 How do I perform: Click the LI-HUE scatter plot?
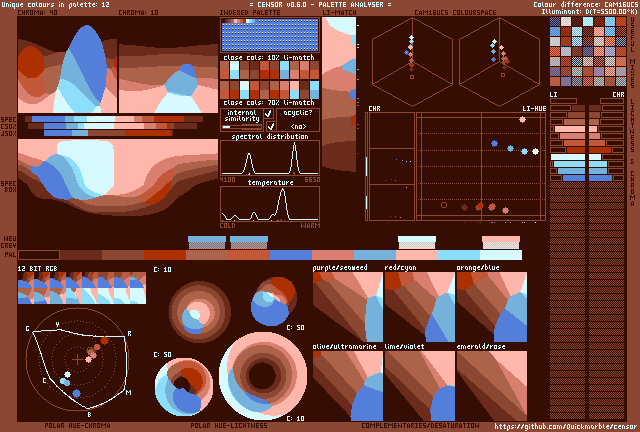pyautogui.click(x=481, y=167)
